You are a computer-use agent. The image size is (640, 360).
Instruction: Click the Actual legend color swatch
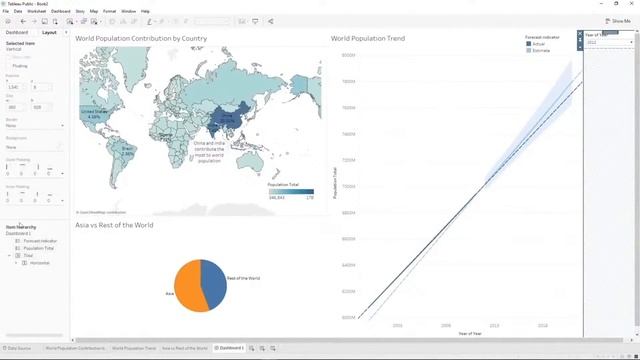pyautogui.click(x=529, y=44)
